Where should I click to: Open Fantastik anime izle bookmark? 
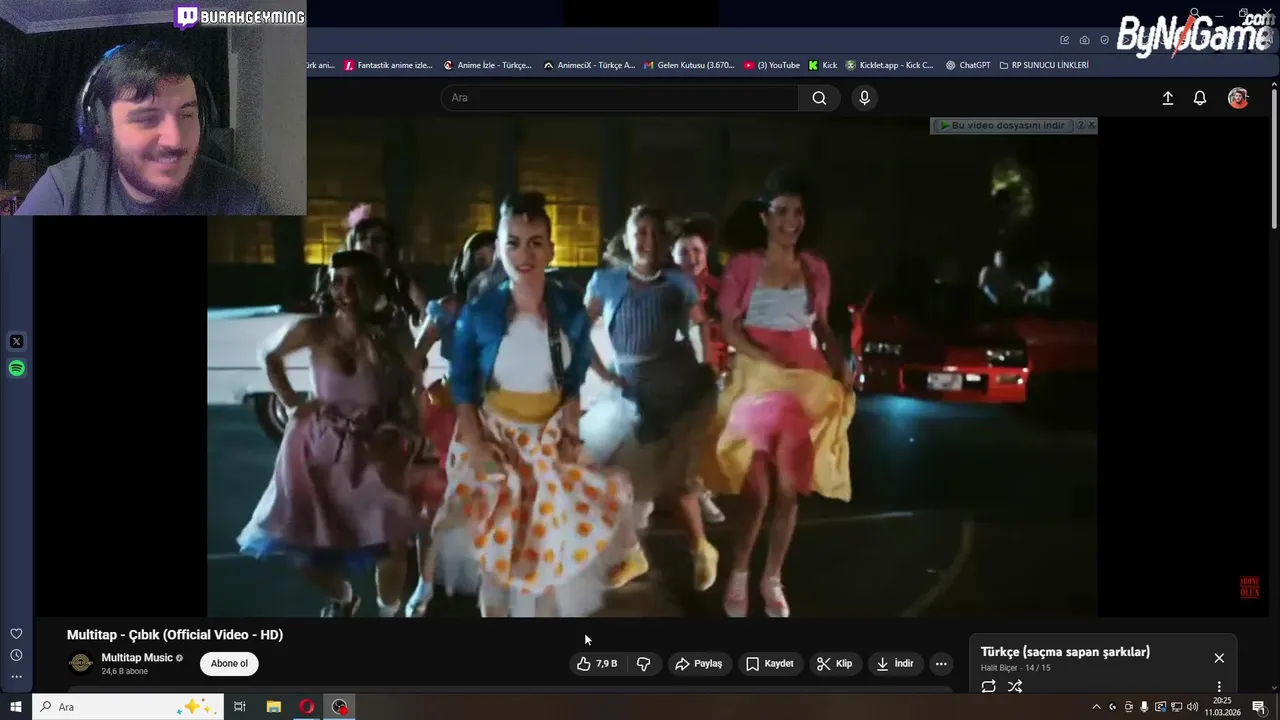point(388,65)
